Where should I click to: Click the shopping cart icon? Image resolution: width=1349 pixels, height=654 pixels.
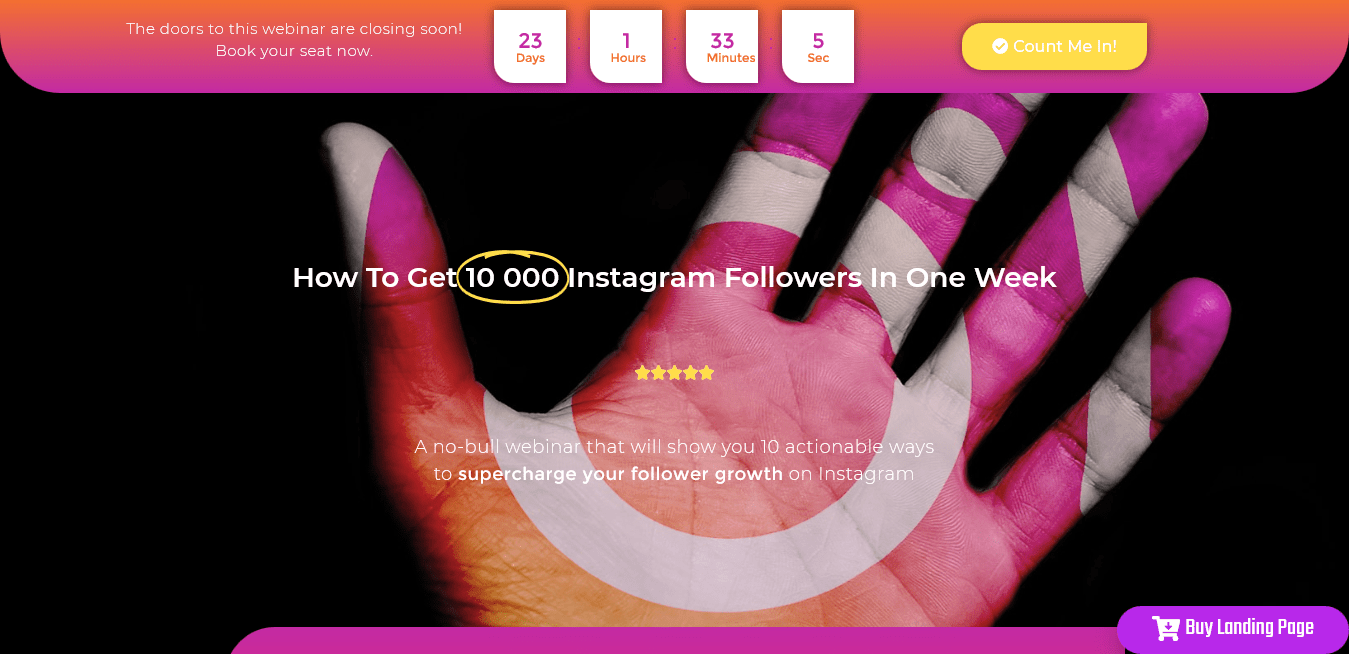click(1166, 628)
